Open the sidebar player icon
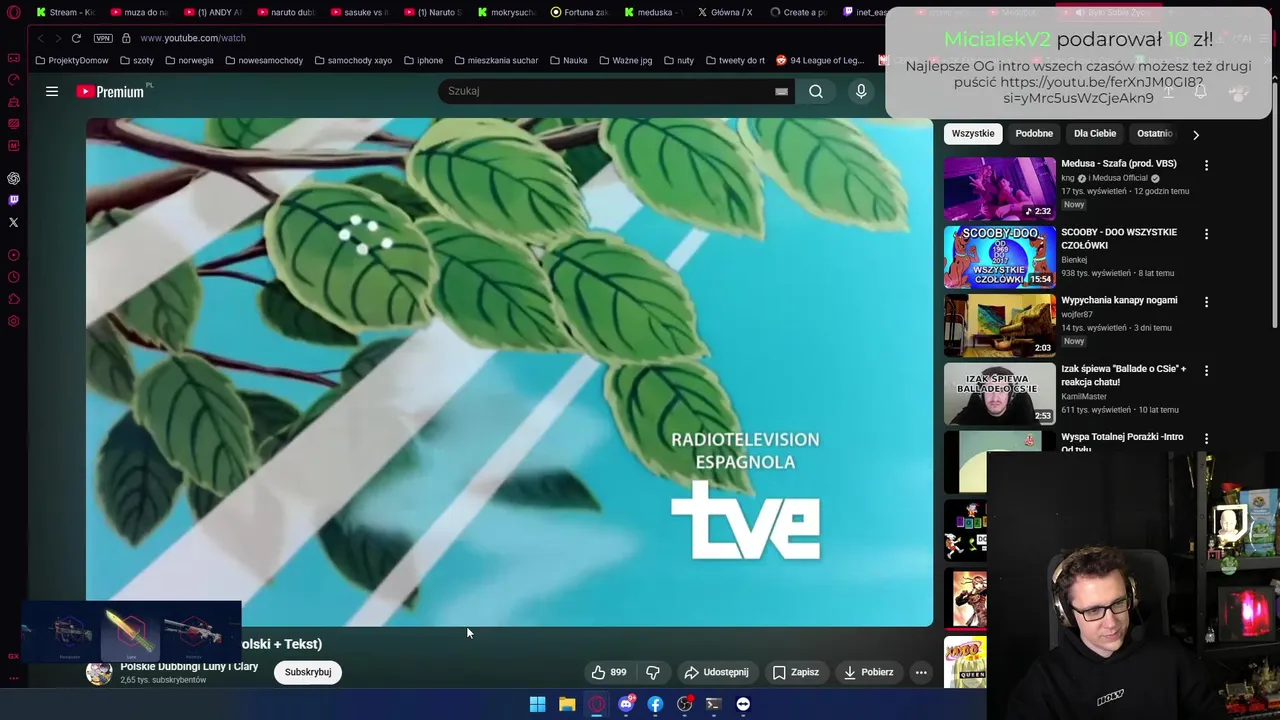The height and width of the screenshot is (720, 1280). coord(14,255)
